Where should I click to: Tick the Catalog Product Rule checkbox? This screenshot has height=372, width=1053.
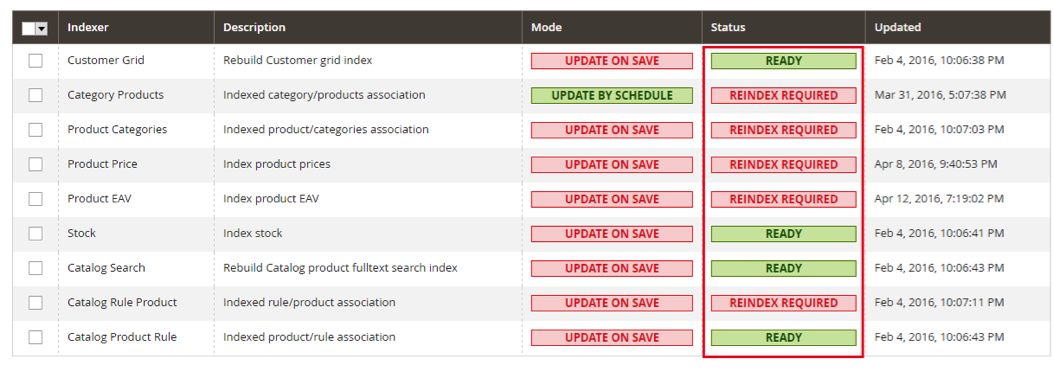click(x=36, y=337)
